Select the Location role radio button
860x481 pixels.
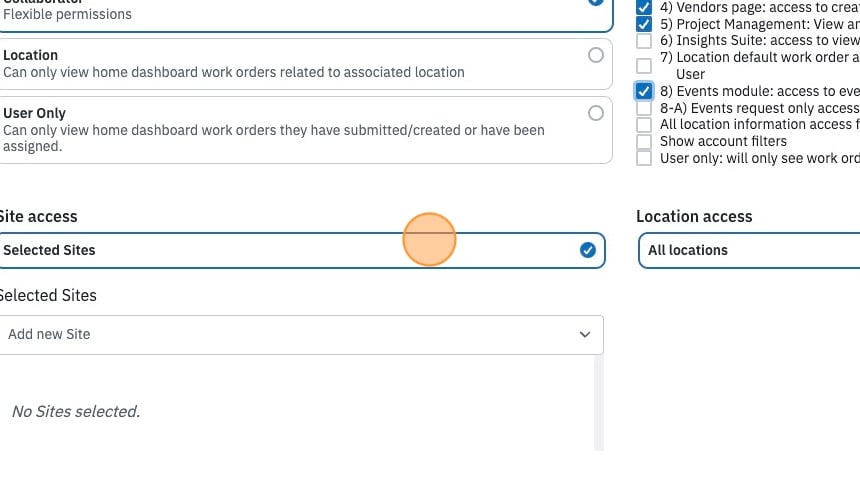click(x=596, y=55)
